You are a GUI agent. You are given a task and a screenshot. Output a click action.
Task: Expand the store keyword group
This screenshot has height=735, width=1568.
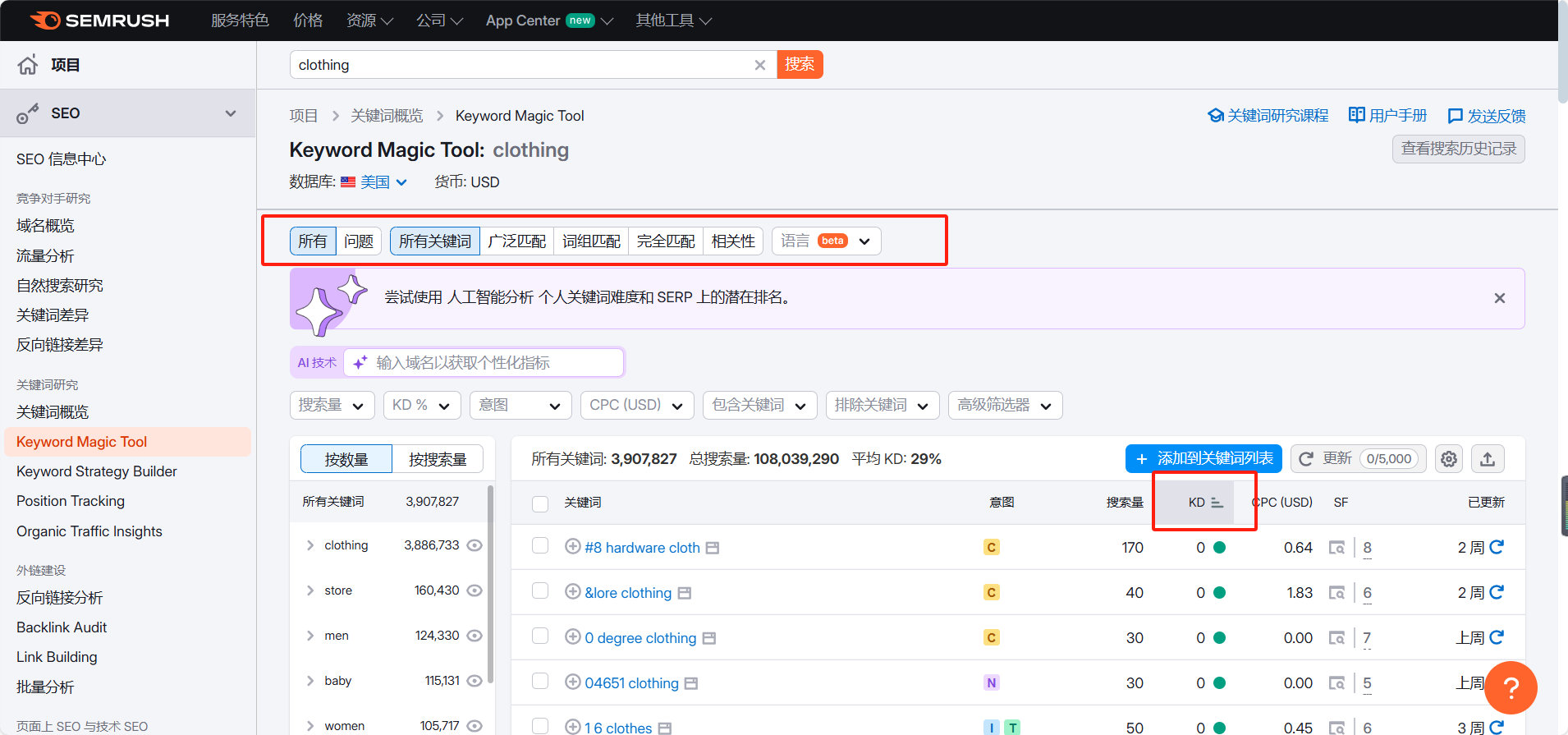310,590
